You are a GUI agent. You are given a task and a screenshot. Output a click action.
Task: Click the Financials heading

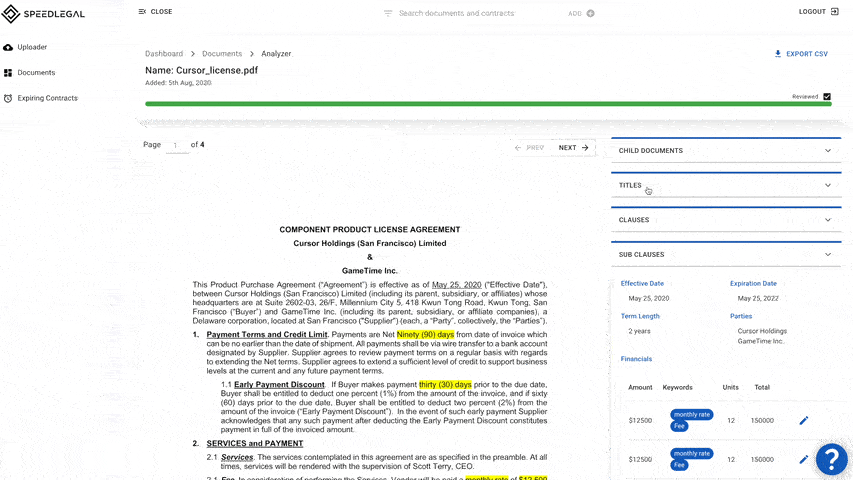pos(636,359)
